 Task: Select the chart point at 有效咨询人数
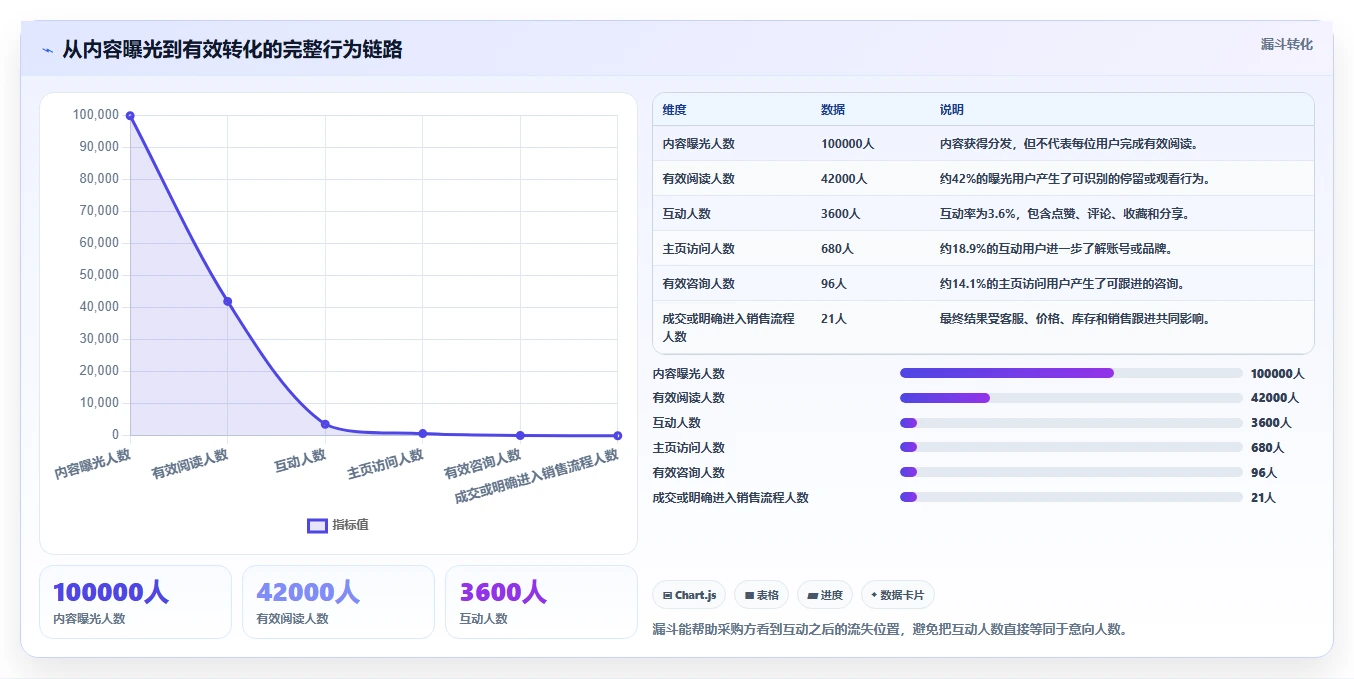click(x=520, y=435)
